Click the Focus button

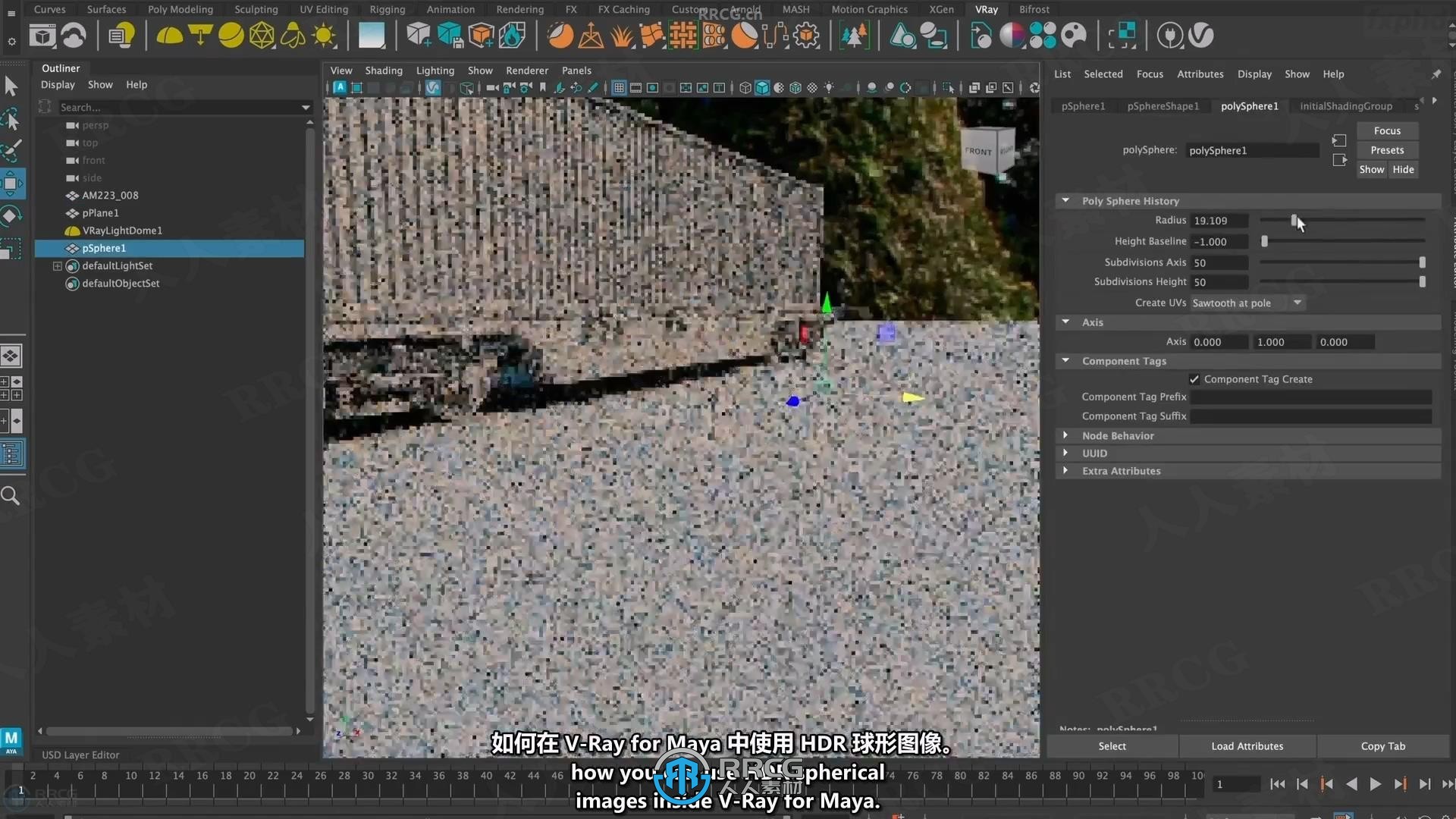pyautogui.click(x=1387, y=131)
